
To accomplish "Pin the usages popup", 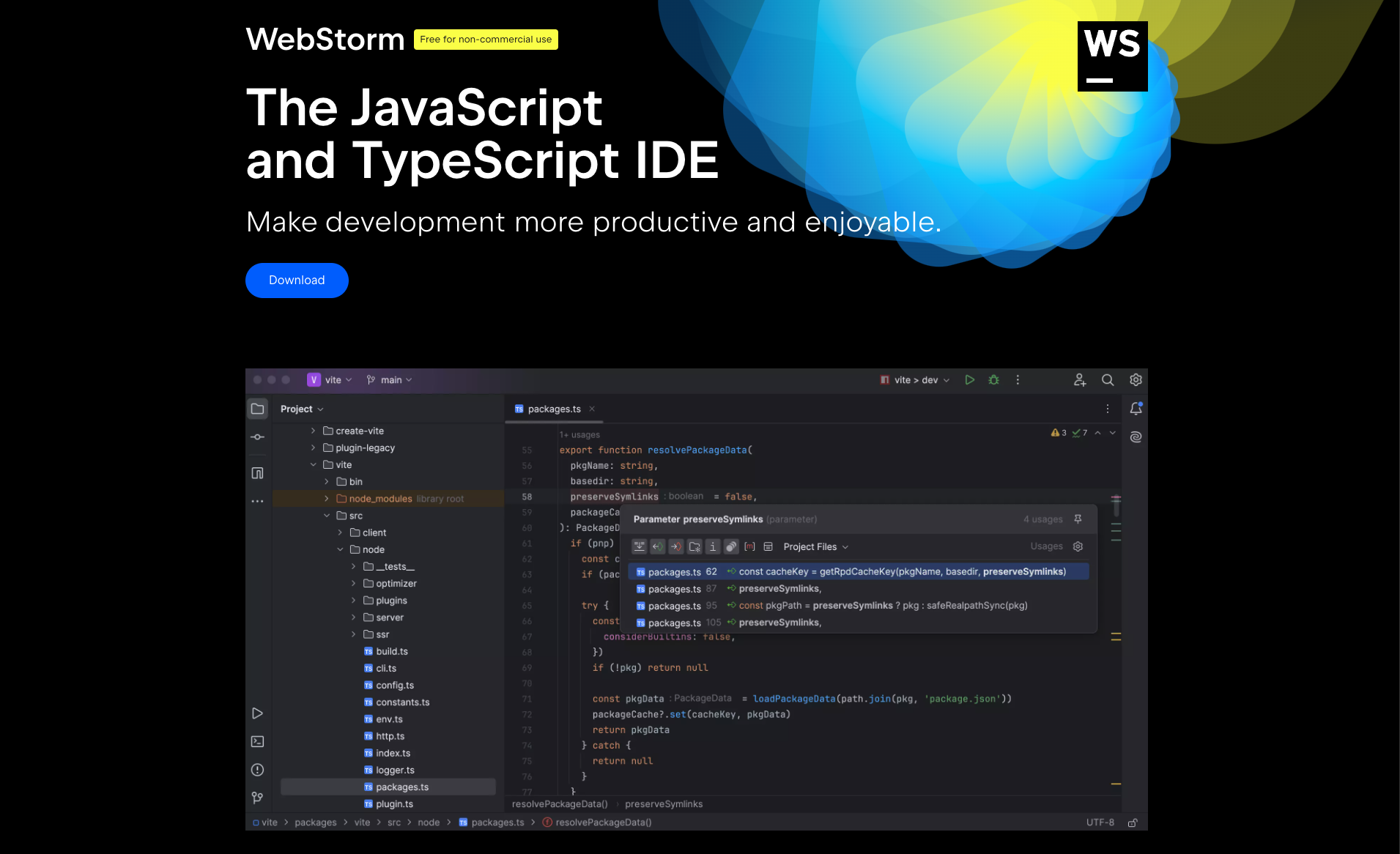I will 1078,519.
